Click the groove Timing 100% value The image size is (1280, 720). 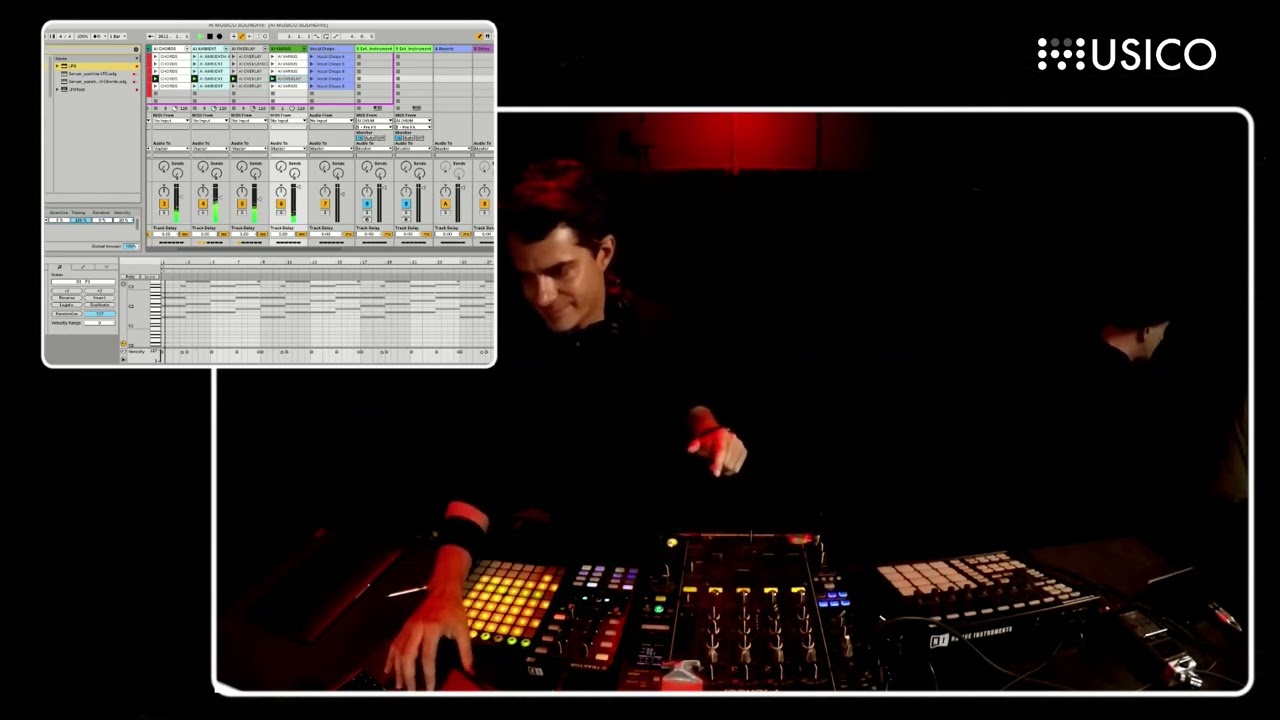click(81, 220)
